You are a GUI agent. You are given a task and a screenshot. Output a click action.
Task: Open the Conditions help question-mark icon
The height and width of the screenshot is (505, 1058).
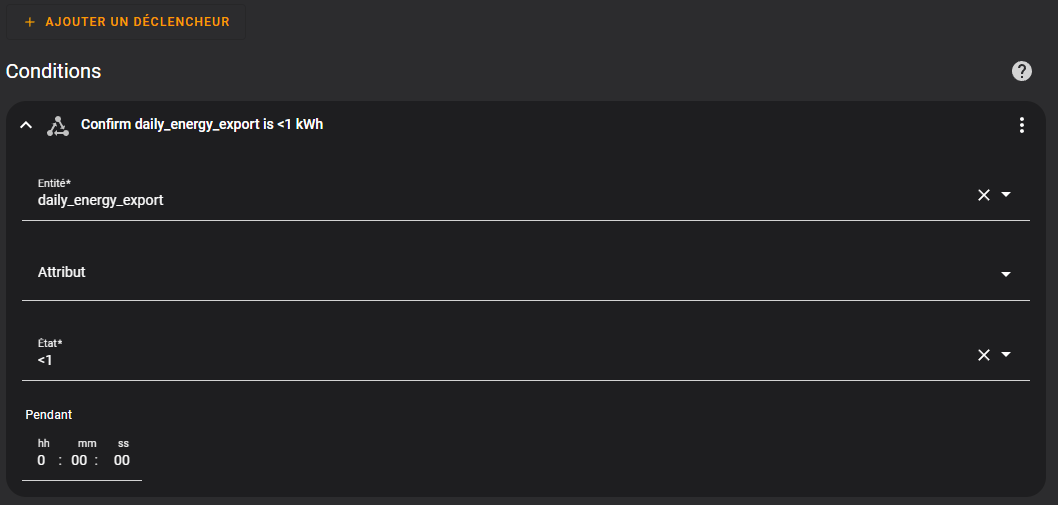tap(1022, 71)
